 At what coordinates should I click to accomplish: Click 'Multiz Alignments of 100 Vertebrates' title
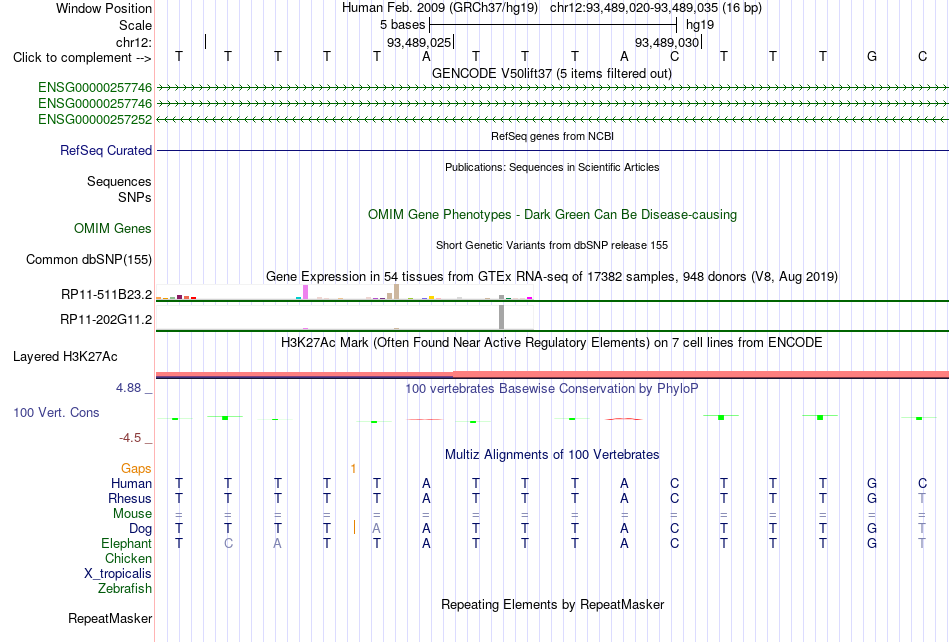[551, 454]
